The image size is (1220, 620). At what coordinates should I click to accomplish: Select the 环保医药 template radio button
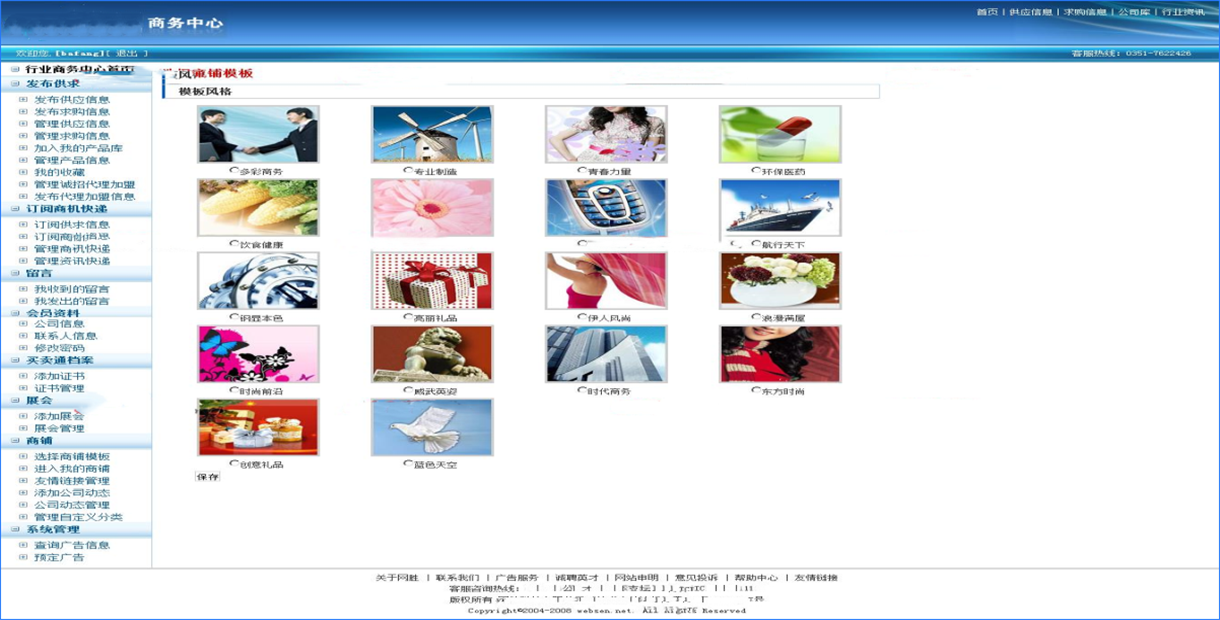click(x=756, y=171)
